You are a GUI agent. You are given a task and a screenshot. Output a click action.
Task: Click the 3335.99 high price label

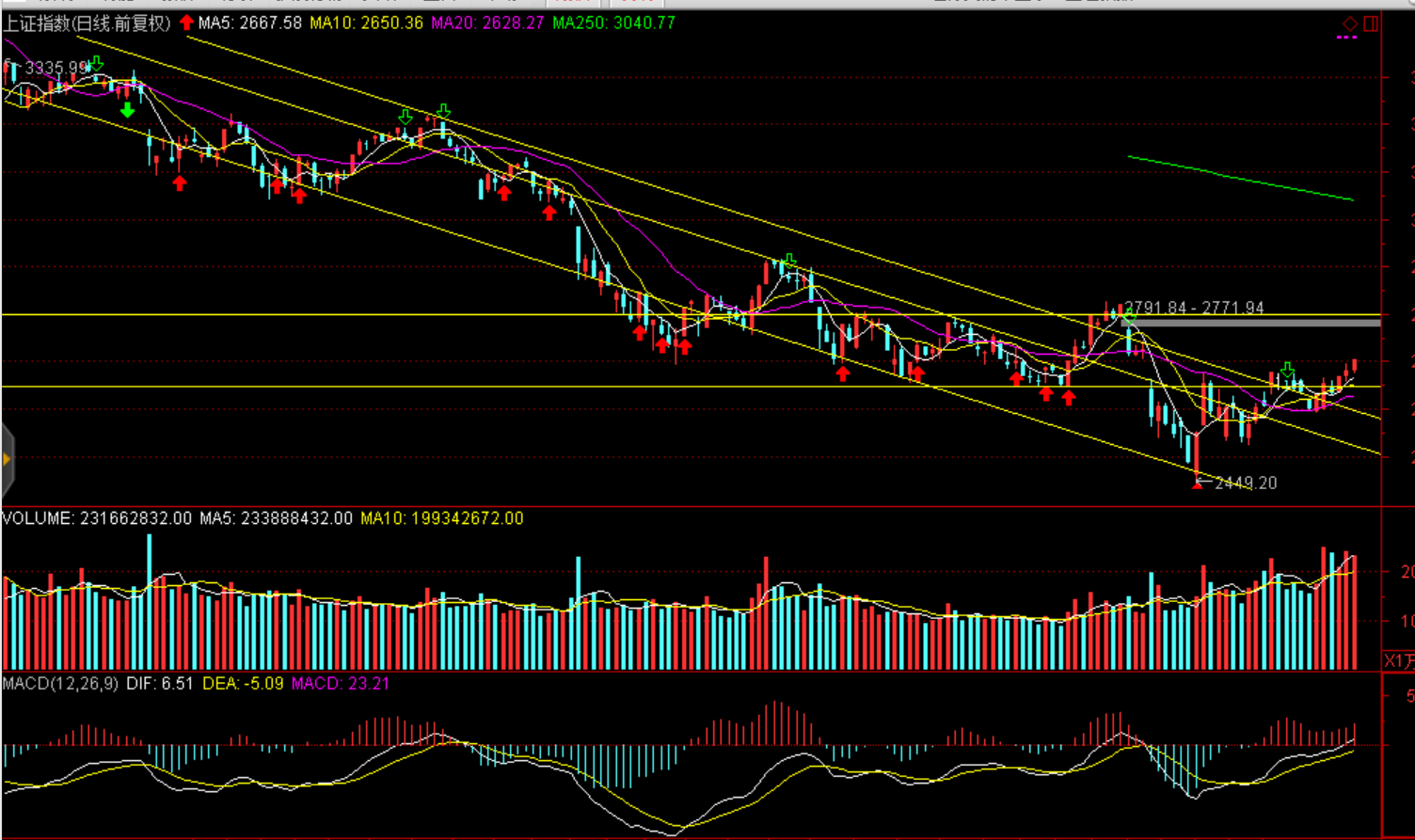click(56, 68)
